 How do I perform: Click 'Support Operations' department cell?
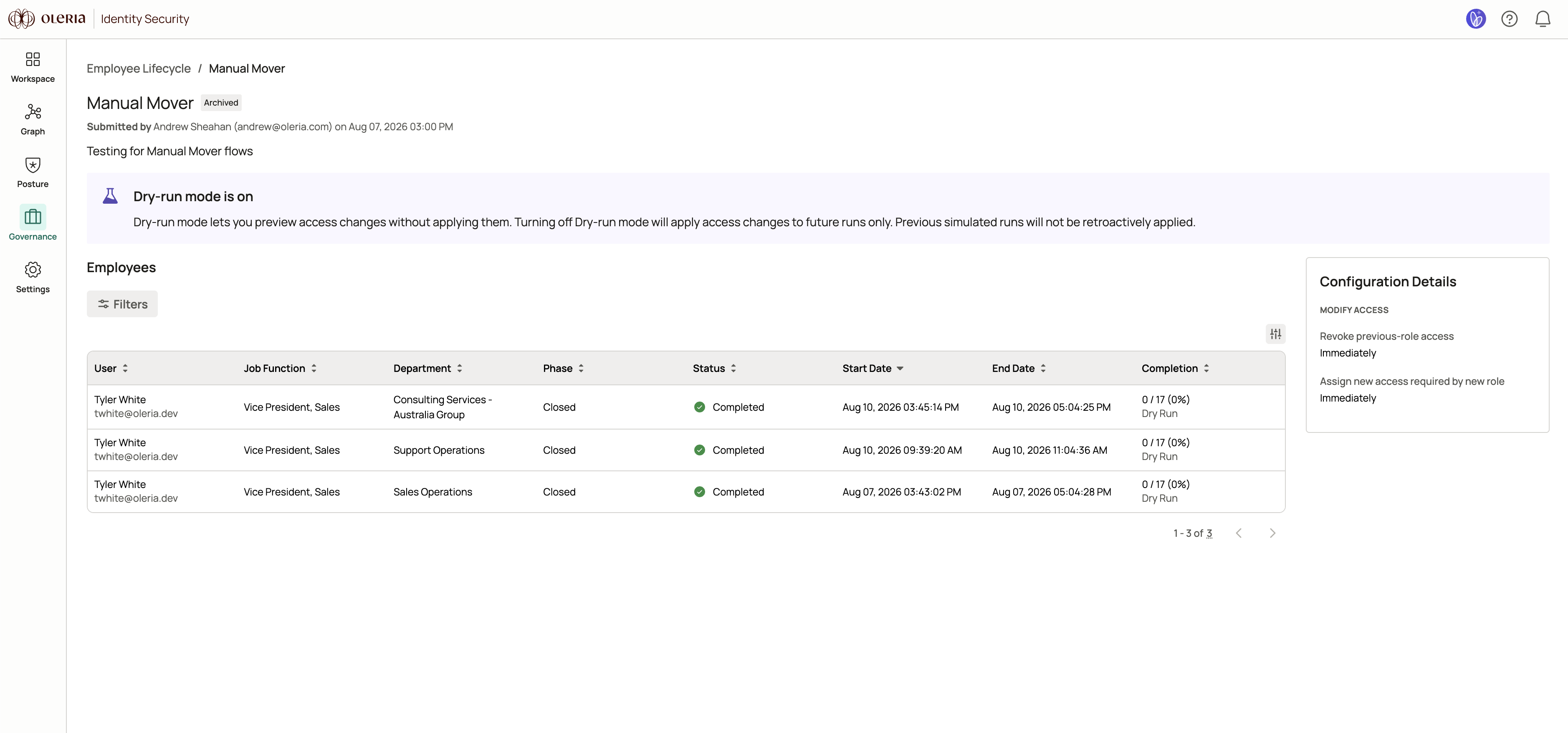[439, 450]
